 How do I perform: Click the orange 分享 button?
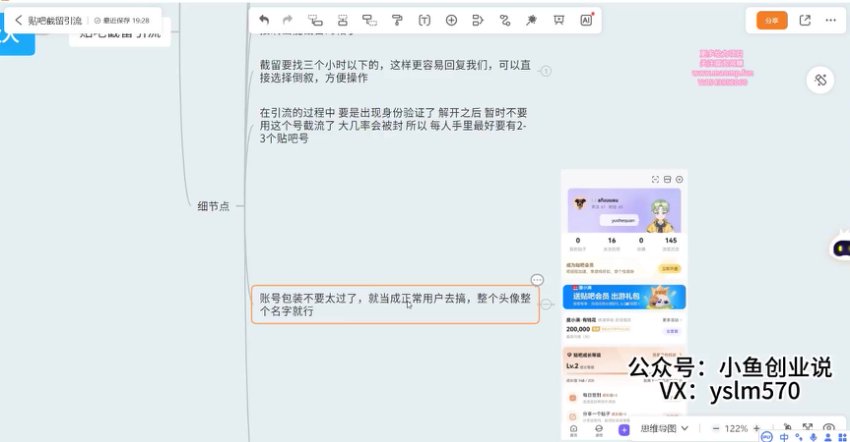click(x=771, y=20)
